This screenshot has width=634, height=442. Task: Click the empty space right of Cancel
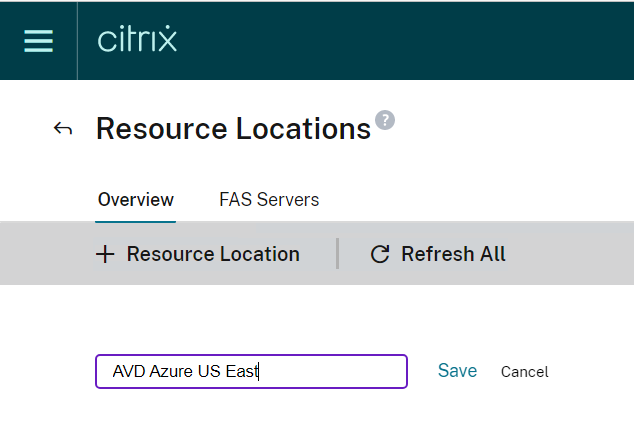(595, 372)
